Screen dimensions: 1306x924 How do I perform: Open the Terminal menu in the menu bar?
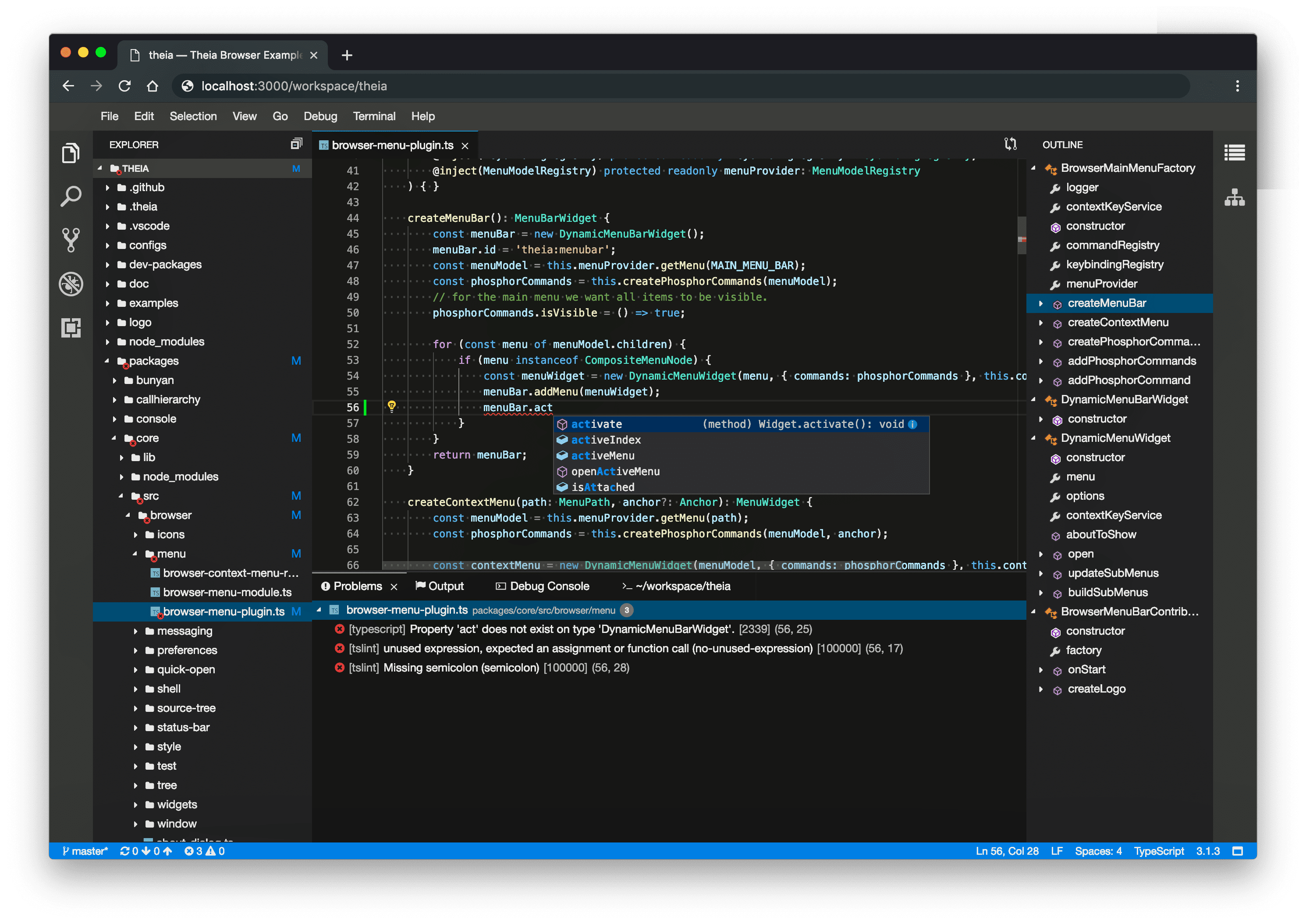click(x=374, y=116)
